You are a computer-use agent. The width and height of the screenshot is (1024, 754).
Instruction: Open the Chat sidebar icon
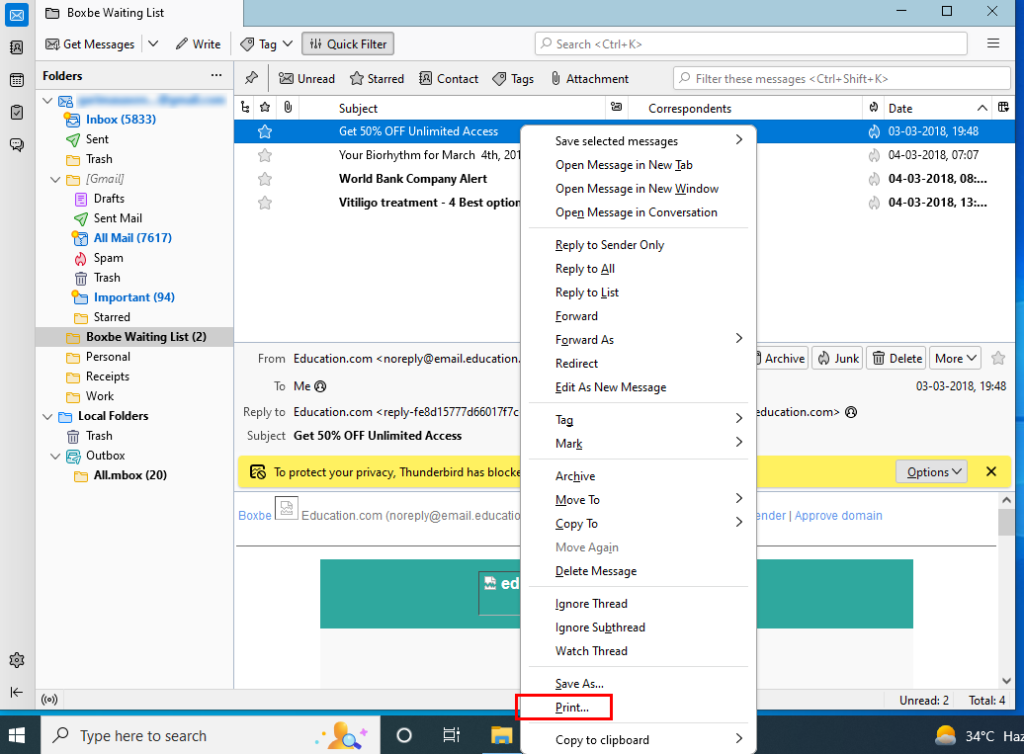click(x=16, y=144)
